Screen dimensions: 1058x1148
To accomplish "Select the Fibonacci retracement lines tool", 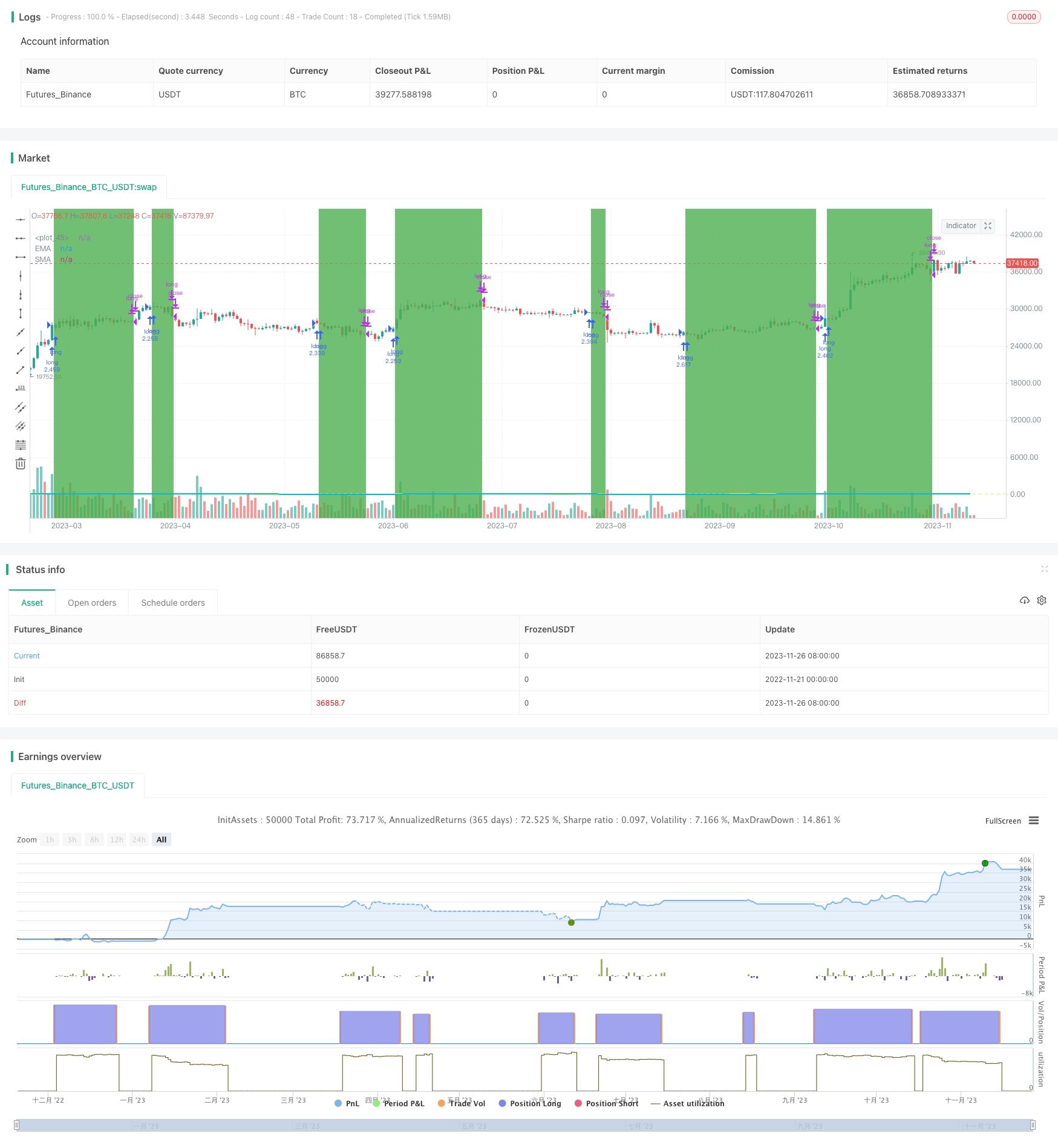I will click(21, 445).
